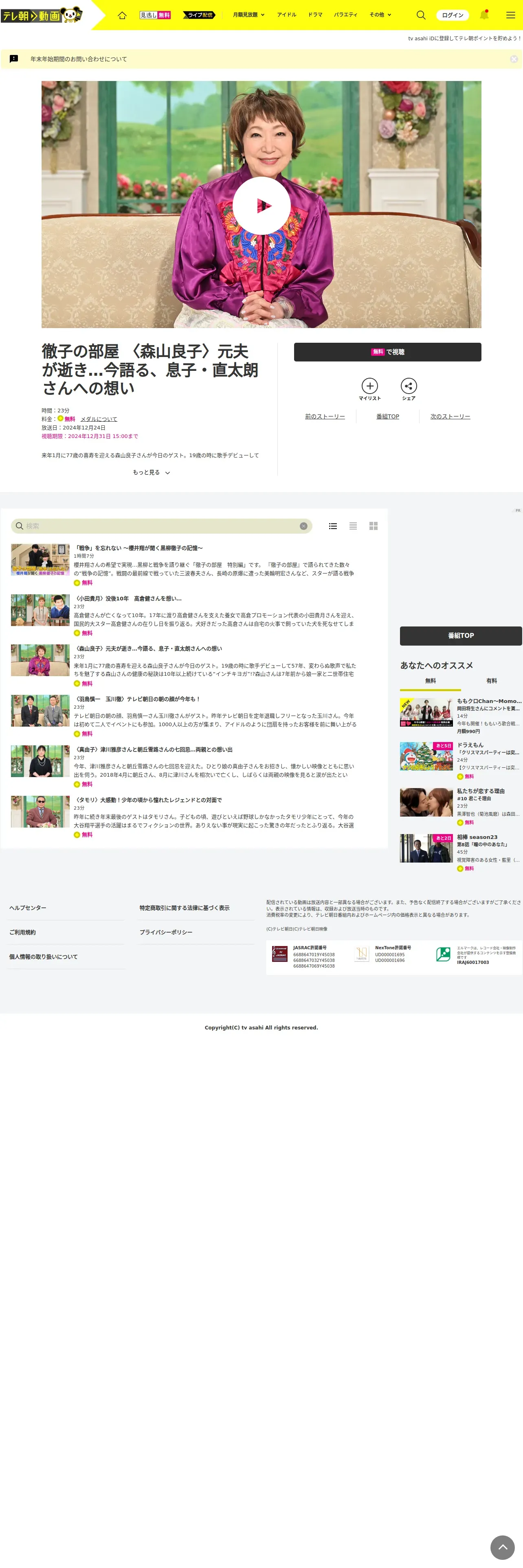The height and width of the screenshot is (1568, 523).
Task: Click medal icon on 小田貴月 episode
Action: point(77,633)
